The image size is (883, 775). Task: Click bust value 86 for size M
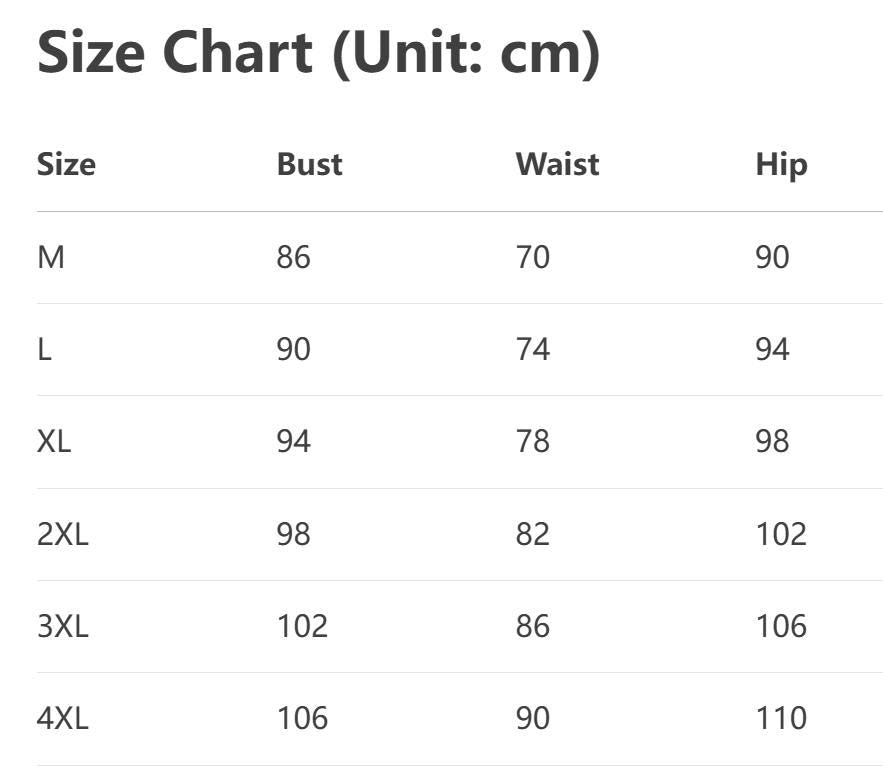click(x=293, y=258)
